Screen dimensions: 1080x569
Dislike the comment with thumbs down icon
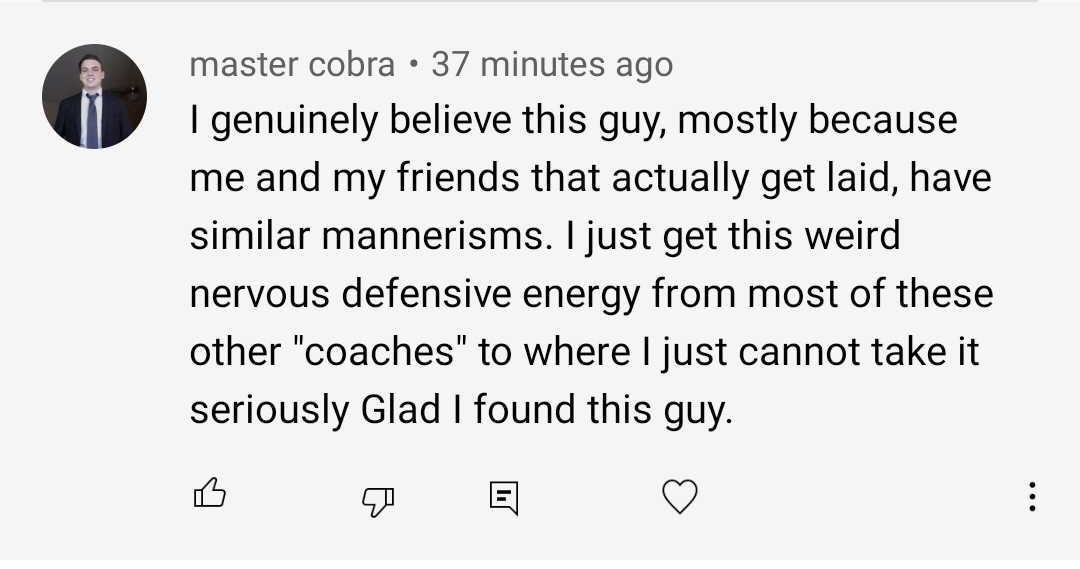[377, 497]
